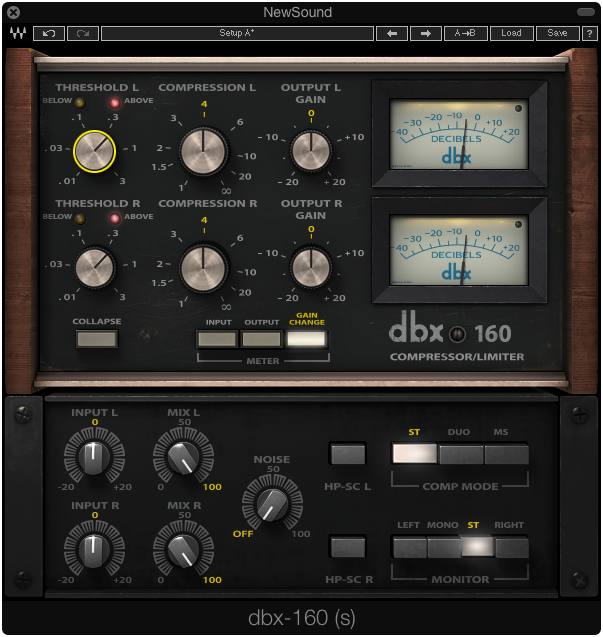This screenshot has height=637, width=603.
Task: Close the NewSound plugin window
Action: (13, 13)
